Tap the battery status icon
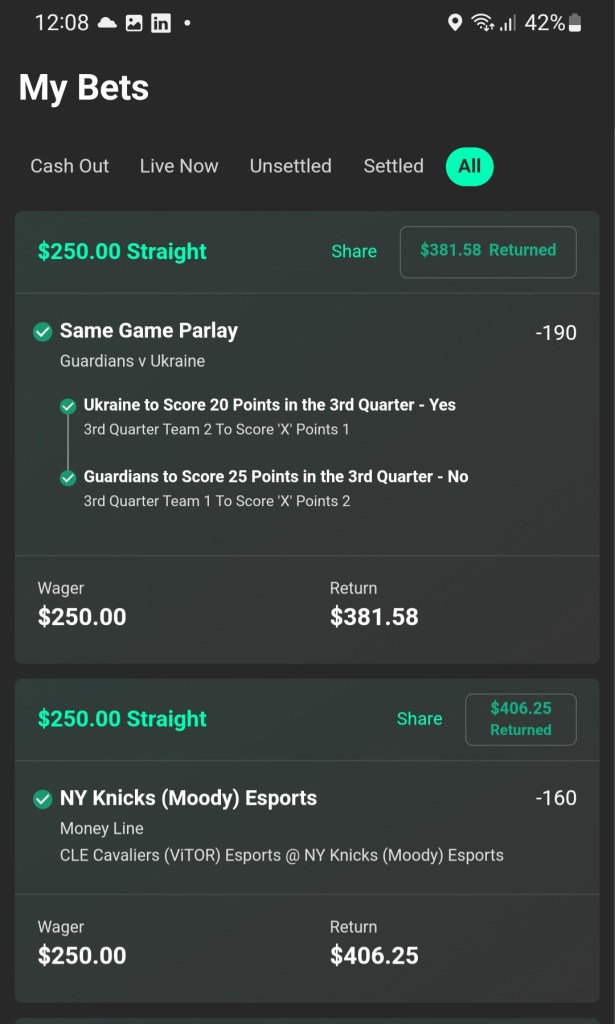Viewport: 615px width, 1024px height. point(575,23)
